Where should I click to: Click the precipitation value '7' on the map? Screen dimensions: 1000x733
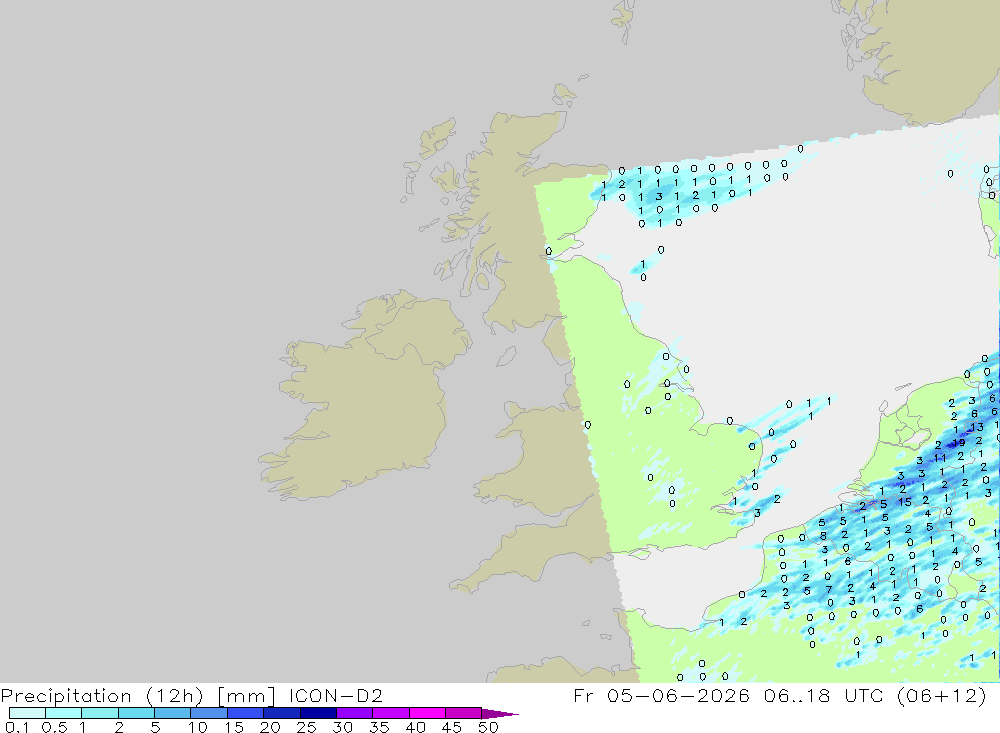828,589
